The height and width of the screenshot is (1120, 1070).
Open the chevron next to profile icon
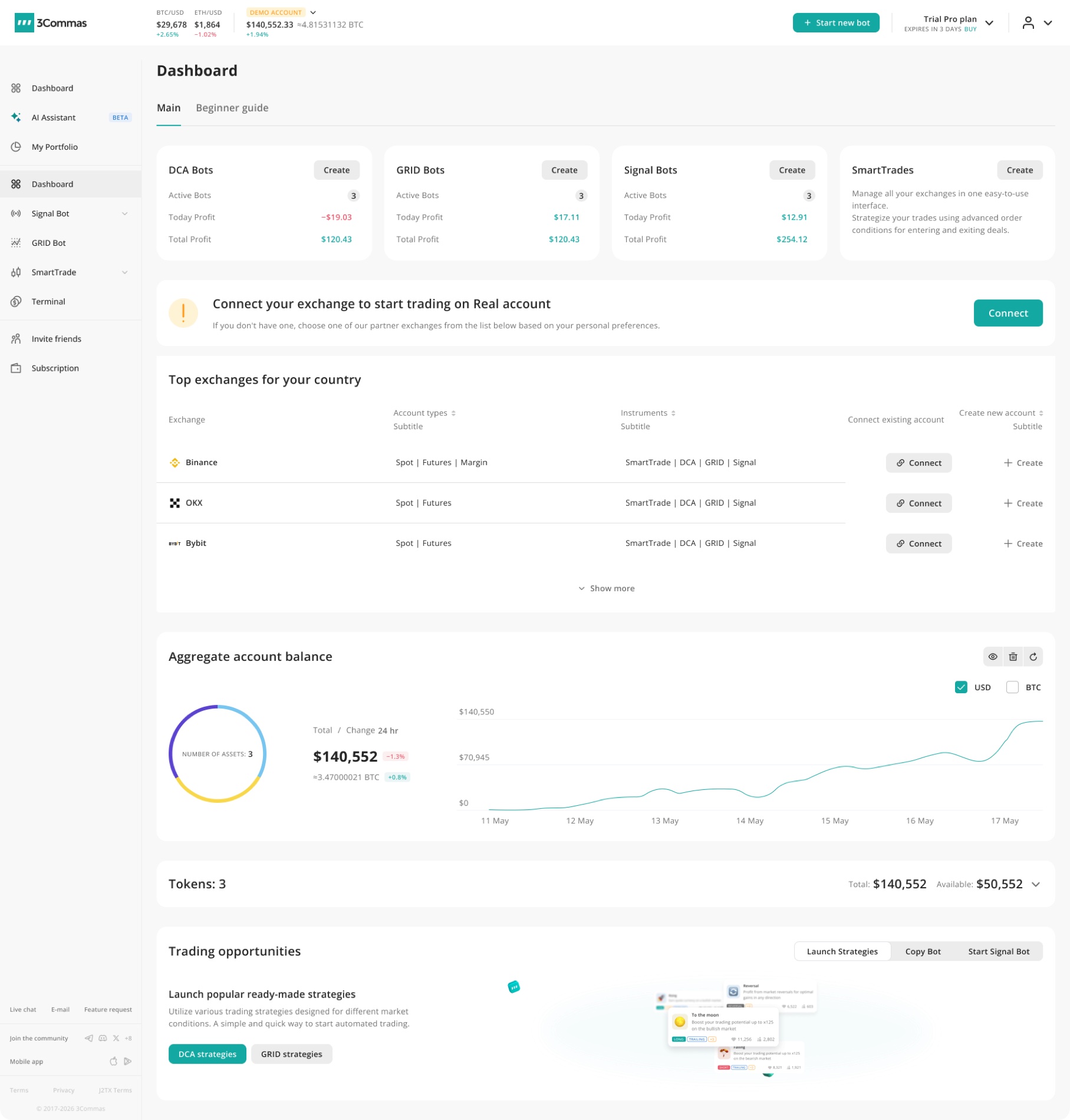(1048, 23)
